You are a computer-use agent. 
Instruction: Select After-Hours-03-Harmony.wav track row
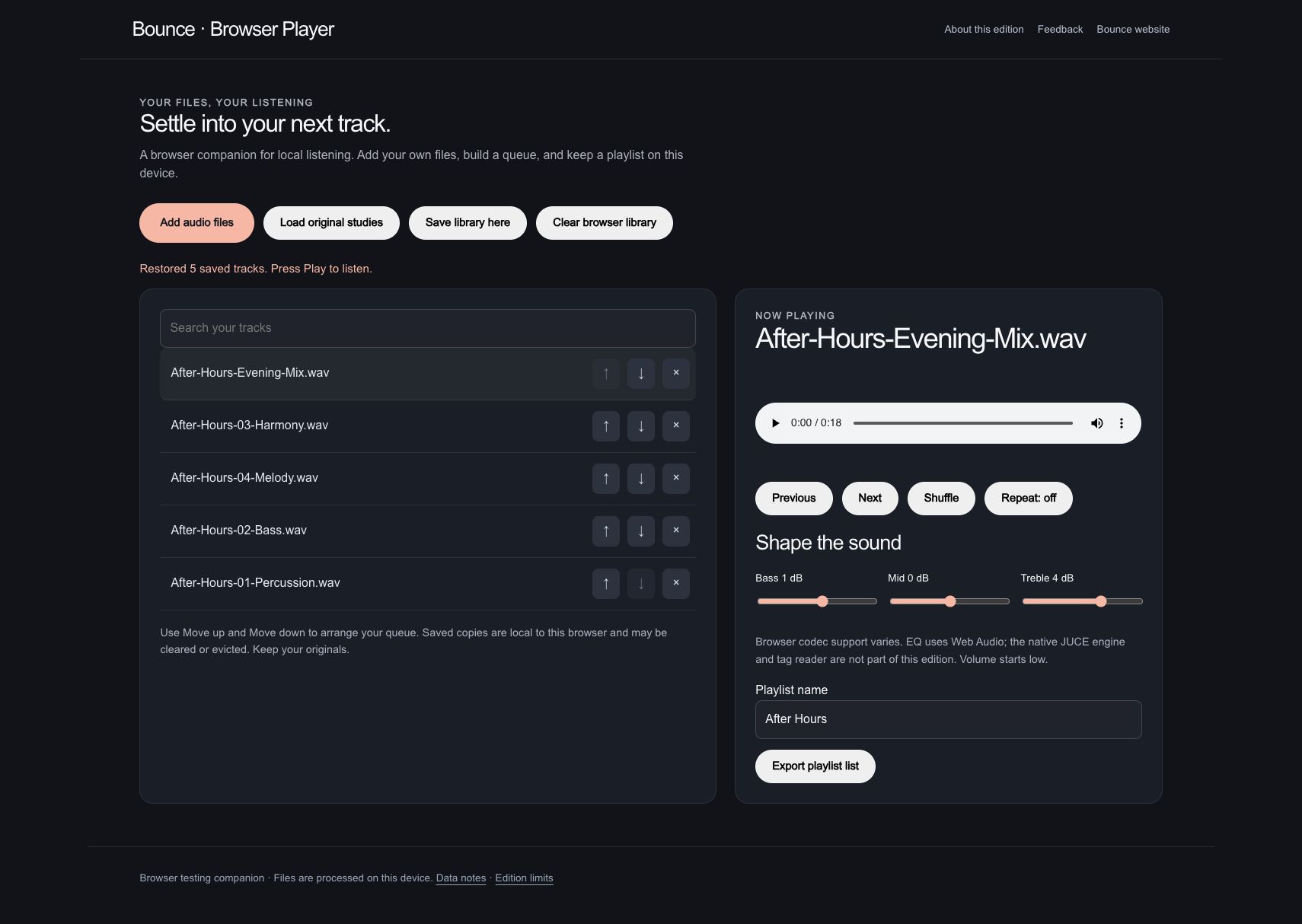point(428,426)
